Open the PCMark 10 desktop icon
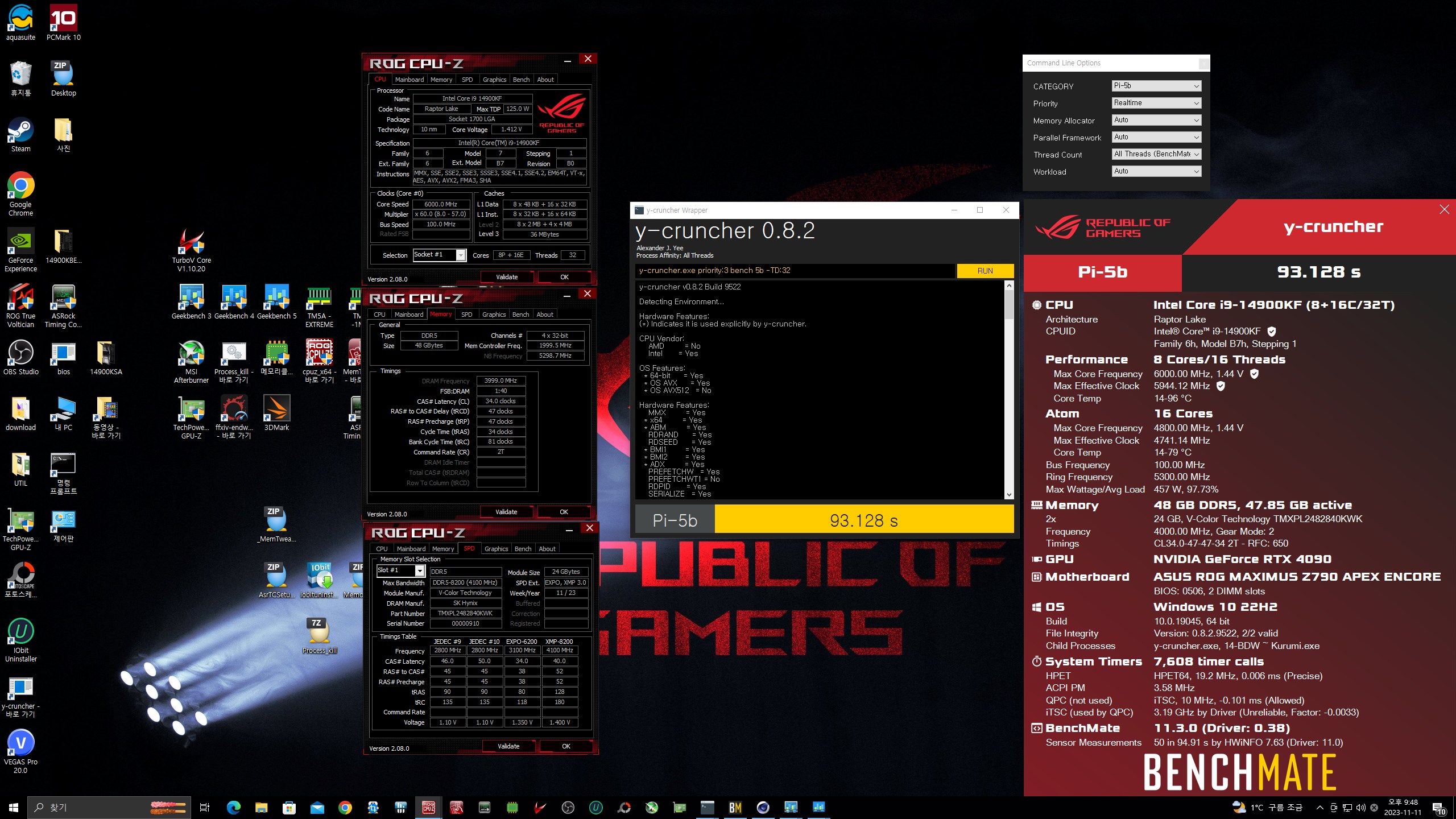 pos(63,23)
